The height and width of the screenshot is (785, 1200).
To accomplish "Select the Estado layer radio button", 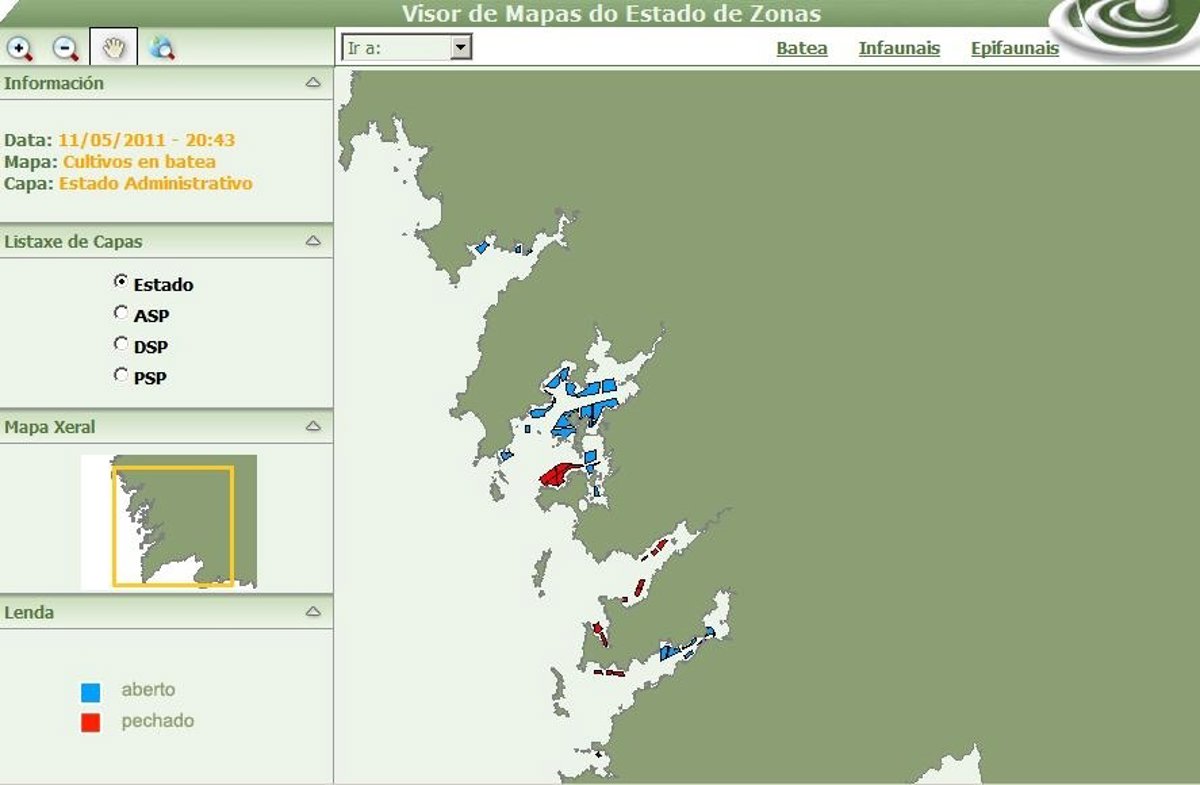I will tap(122, 283).
